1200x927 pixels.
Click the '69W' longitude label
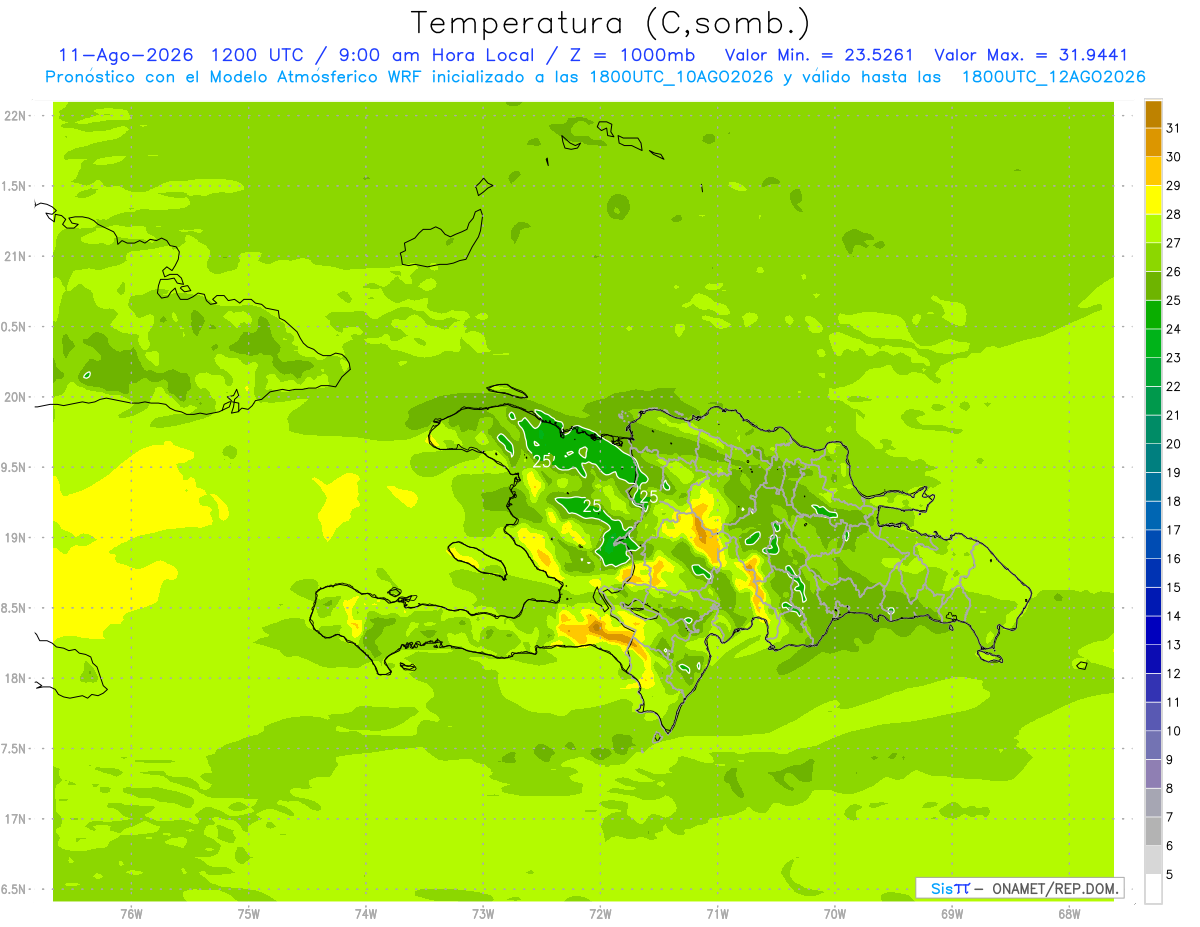coord(952,914)
